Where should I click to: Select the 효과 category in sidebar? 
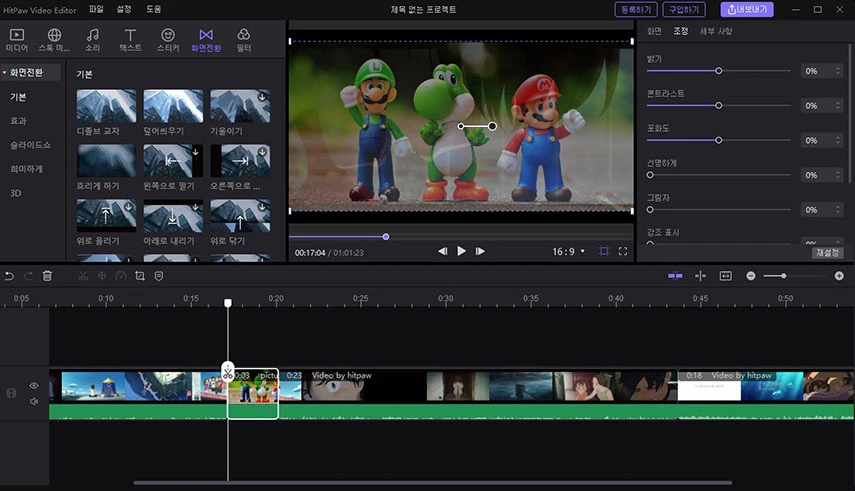click(18, 121)
